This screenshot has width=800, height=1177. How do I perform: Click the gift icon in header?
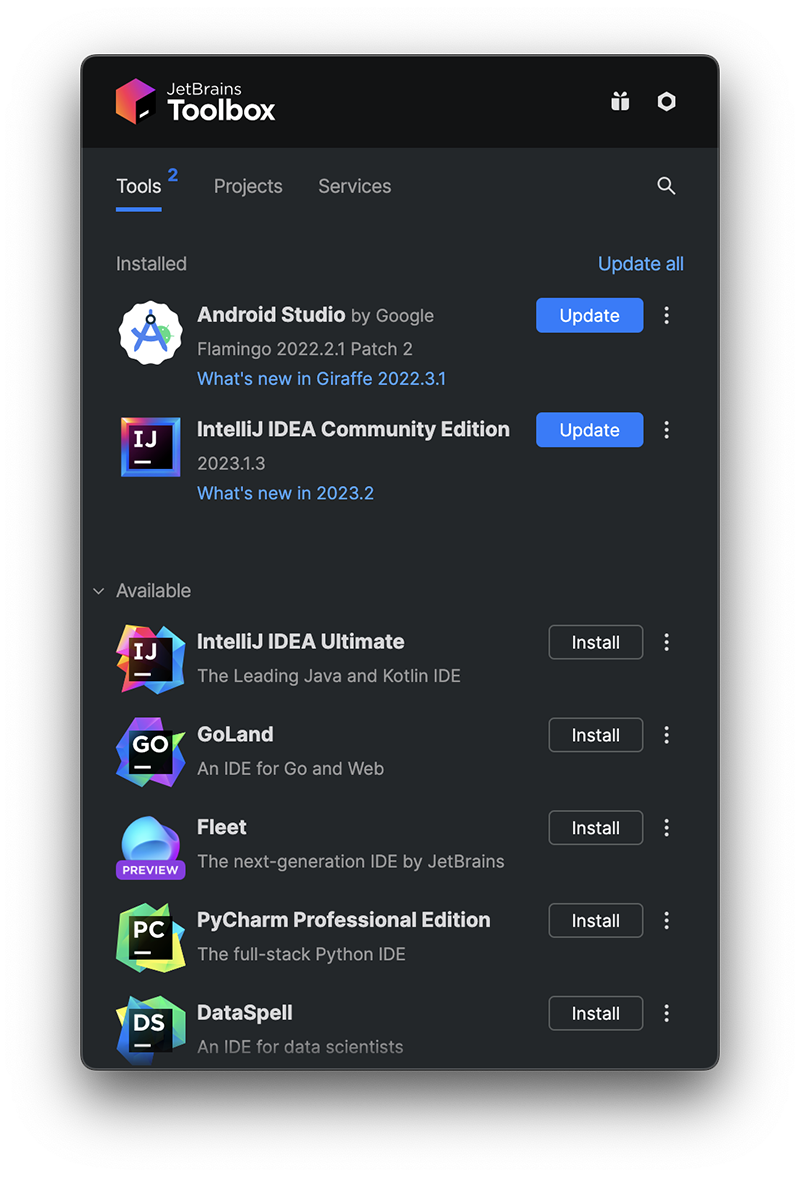(620, 101)
